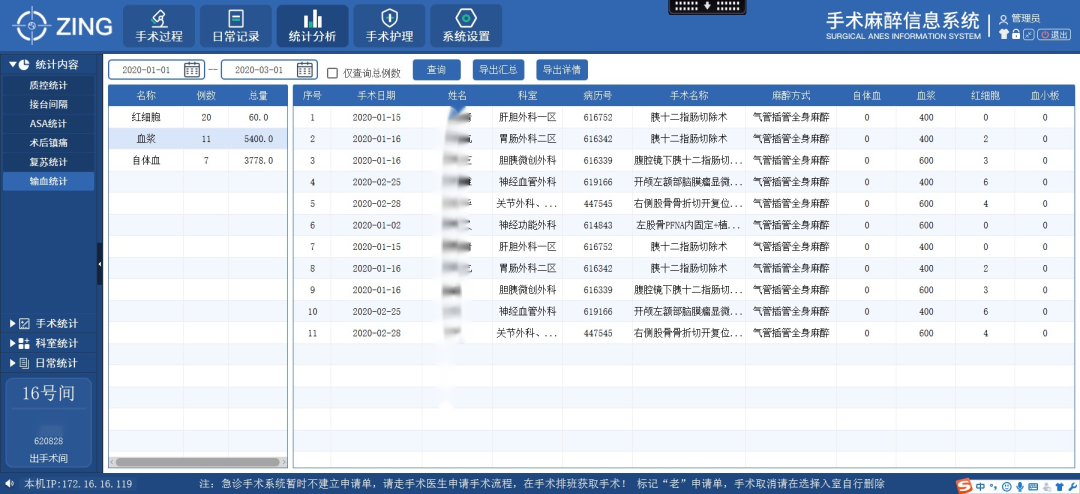The image size is (1080, 494).
Task: Click surgery date 2020-01-02
Action: click(x=376, y=225)
